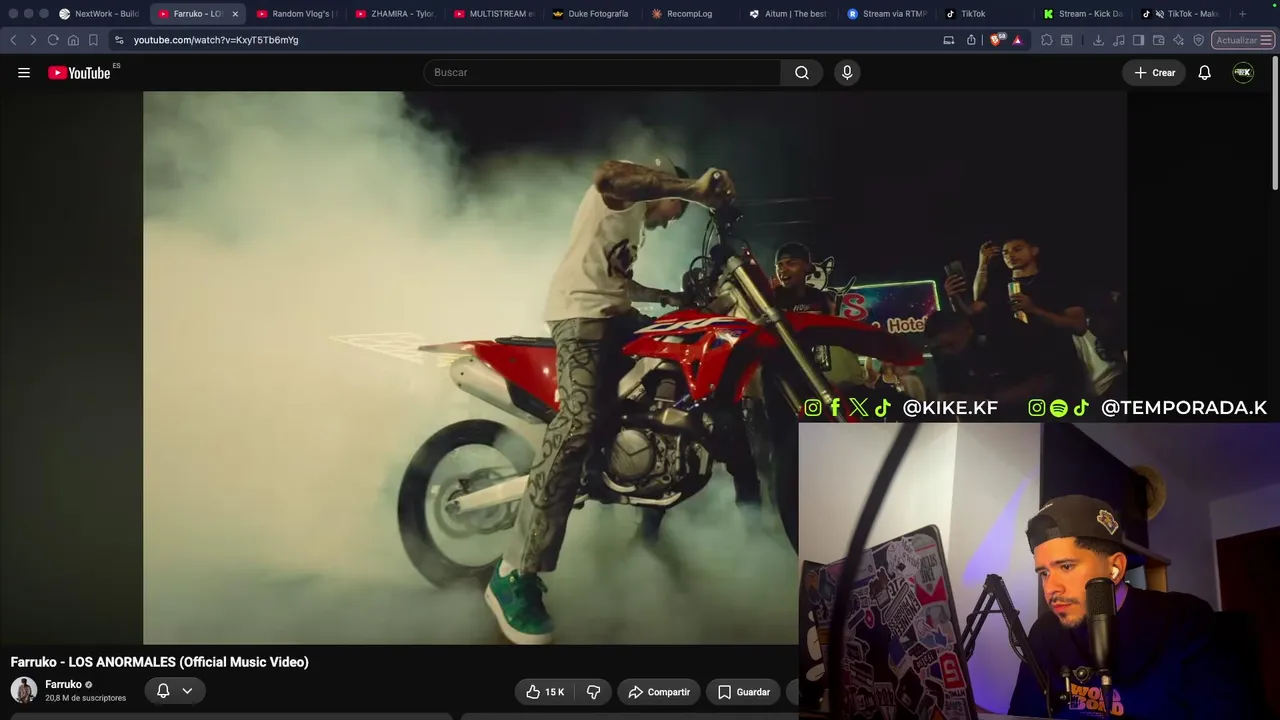
Task: Show browser downloads
Action: pos(1098,40)
